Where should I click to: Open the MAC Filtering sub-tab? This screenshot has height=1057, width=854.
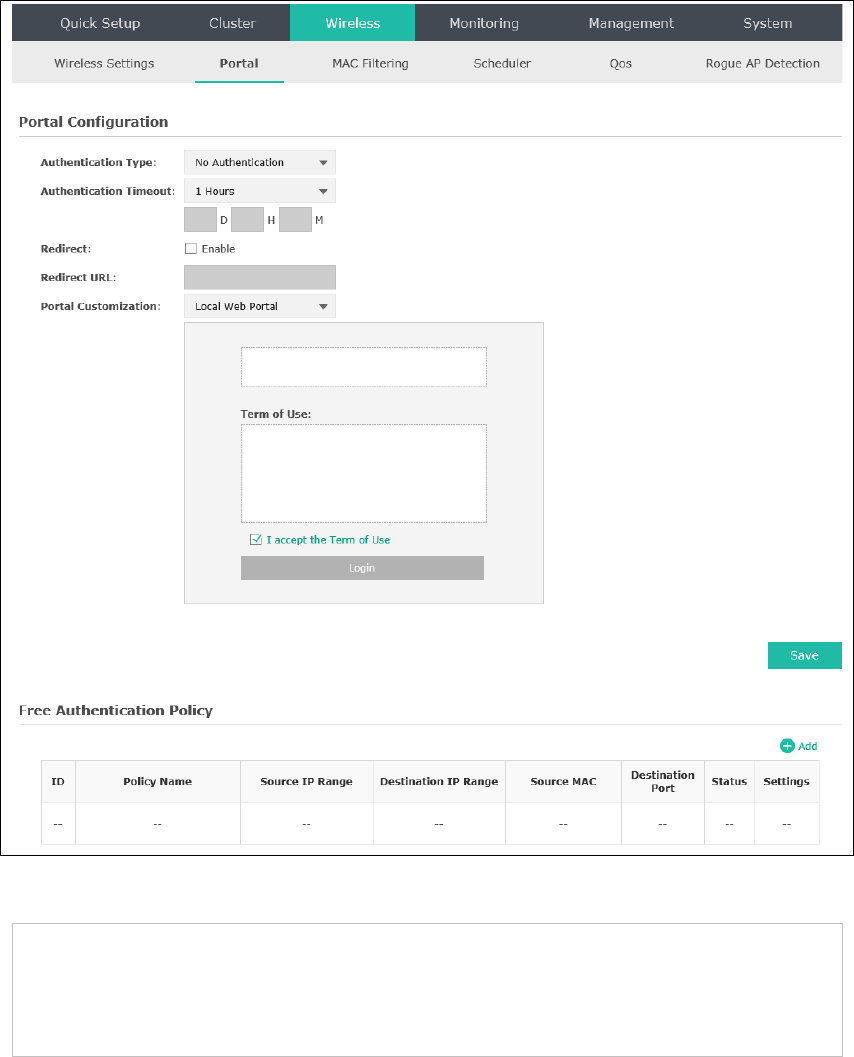pyautogui.click(x=370, y=63)
